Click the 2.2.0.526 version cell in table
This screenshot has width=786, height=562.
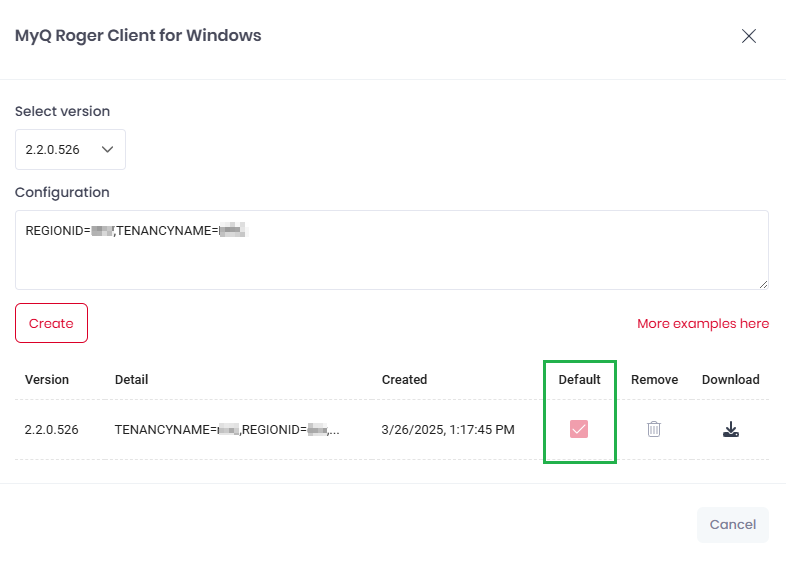[52, 430]
